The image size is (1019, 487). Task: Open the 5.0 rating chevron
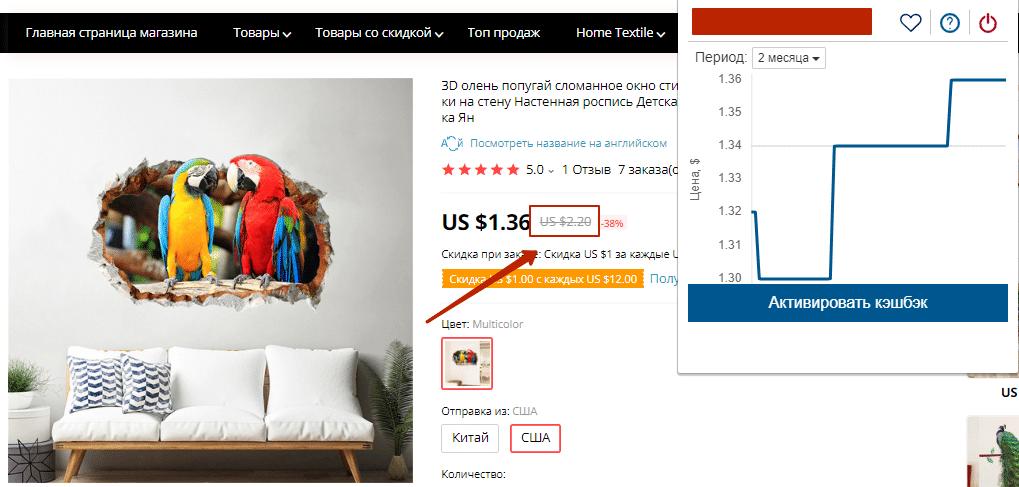point(551,171)
